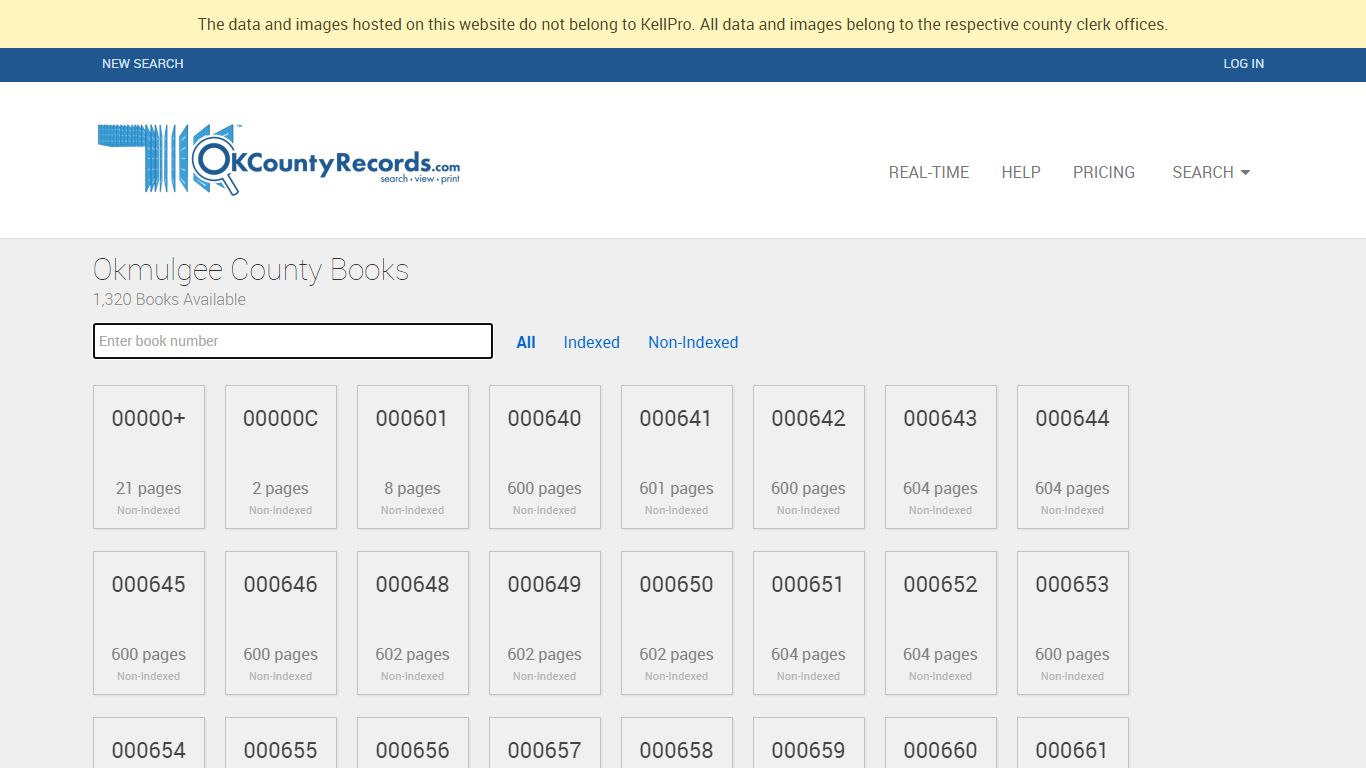
Task: Open the PRICING page
Action: tap(1104, 172)
